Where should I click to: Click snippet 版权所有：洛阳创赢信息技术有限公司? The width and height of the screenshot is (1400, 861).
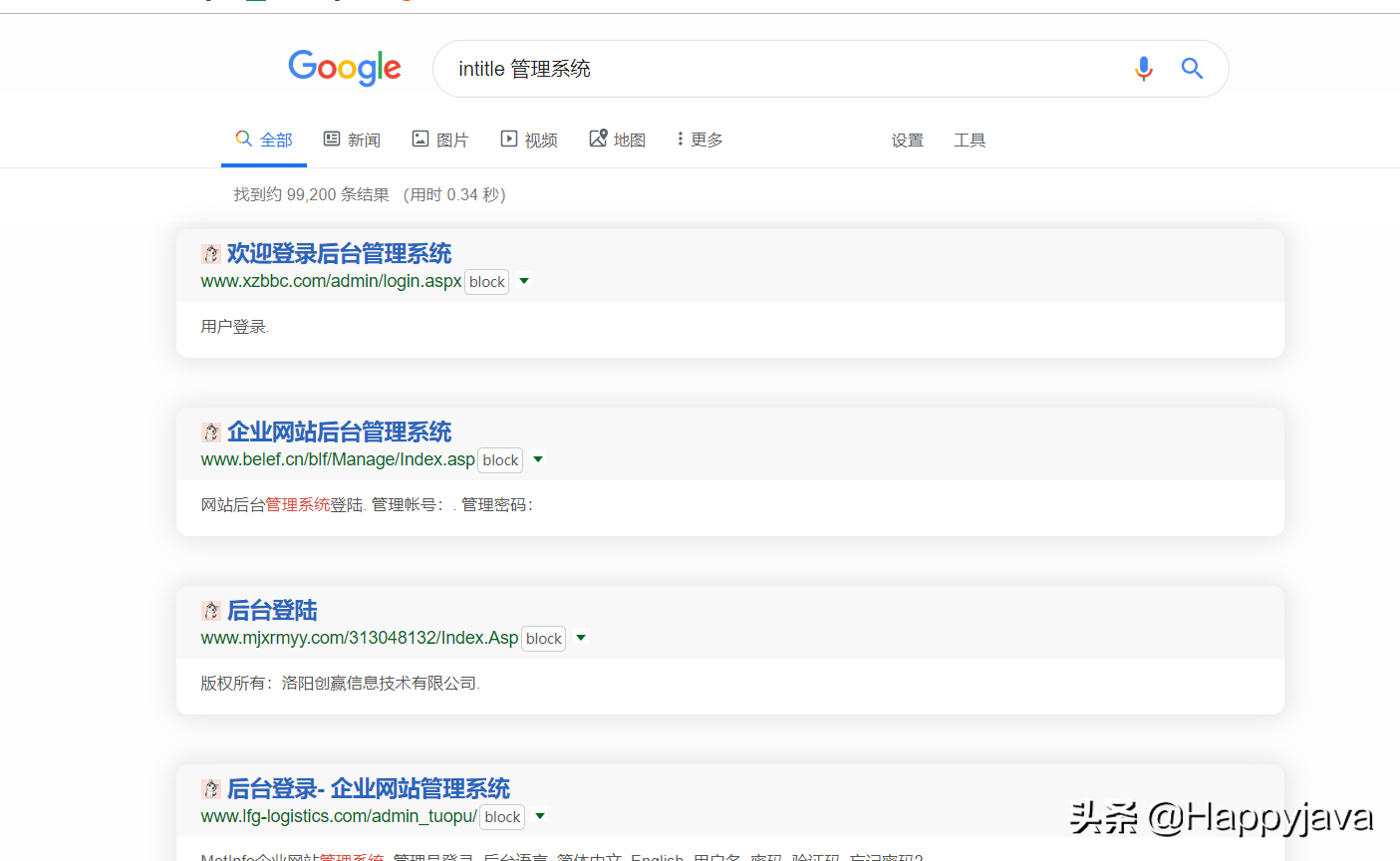point(340,684)
